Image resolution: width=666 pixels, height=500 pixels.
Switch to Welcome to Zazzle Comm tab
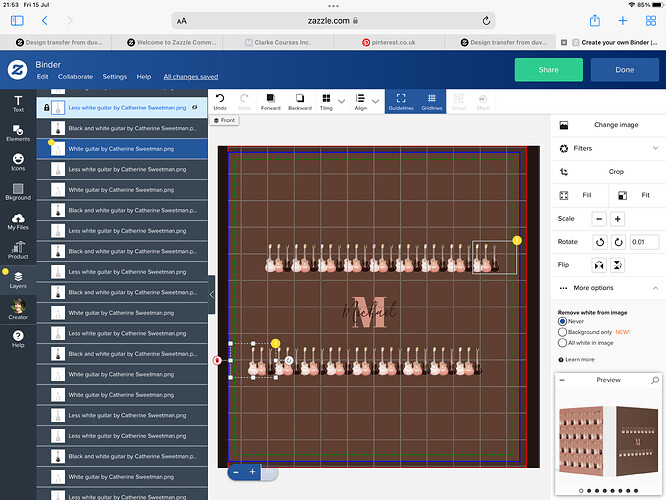coord(172,42)
